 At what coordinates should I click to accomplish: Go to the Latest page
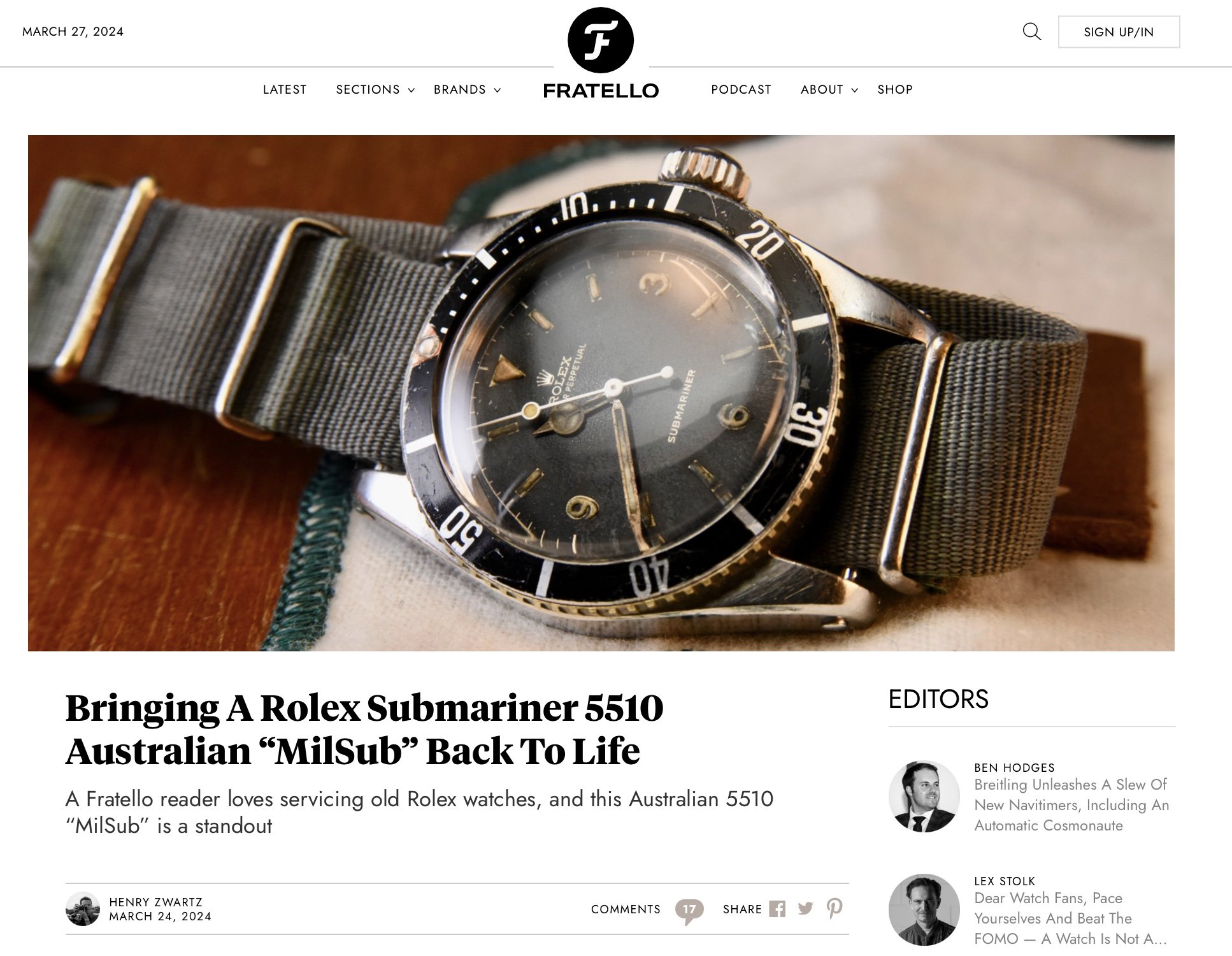point(285,89)
